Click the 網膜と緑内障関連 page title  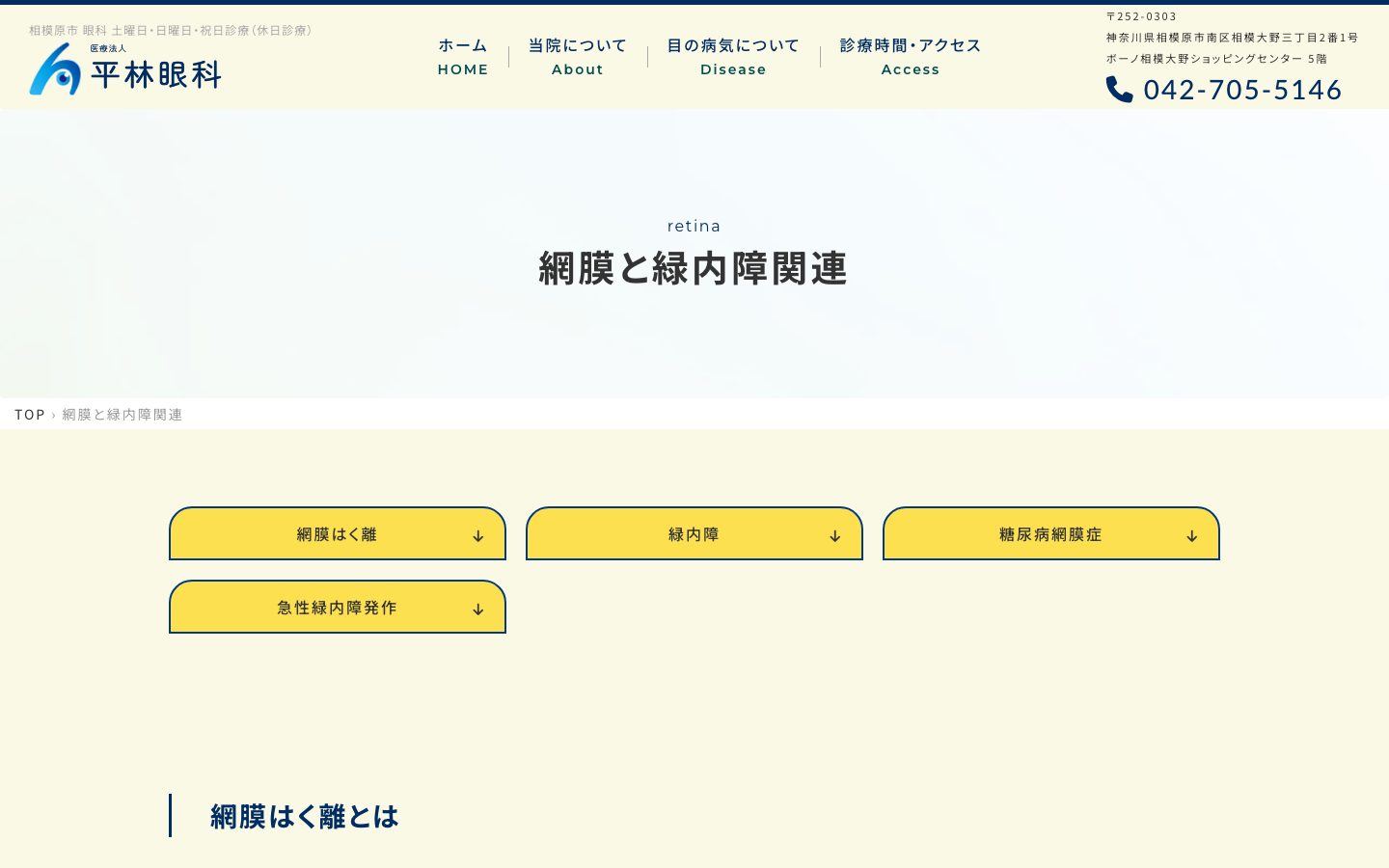694,268
